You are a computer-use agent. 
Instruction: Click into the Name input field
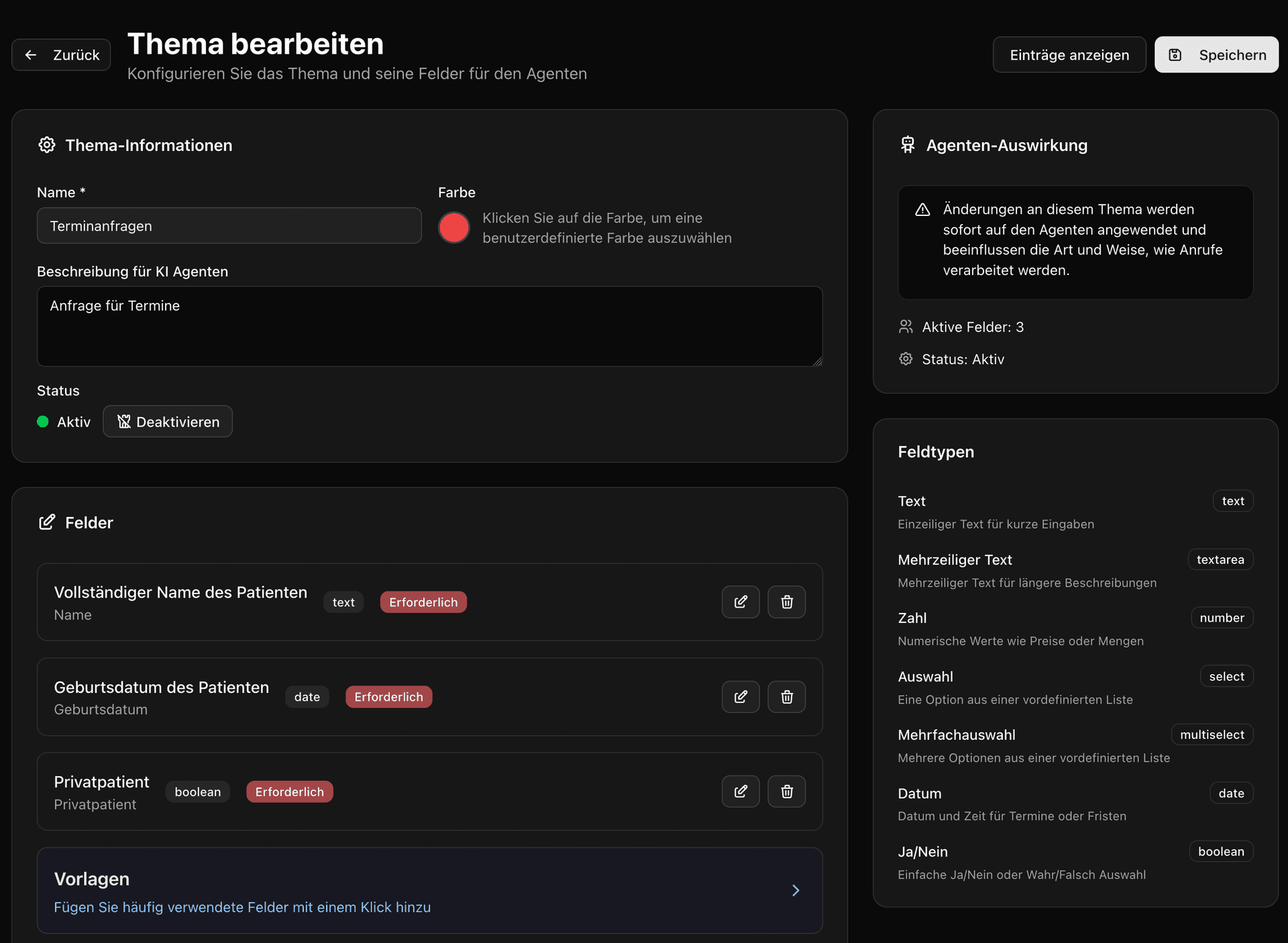click(x=229, y=226)
